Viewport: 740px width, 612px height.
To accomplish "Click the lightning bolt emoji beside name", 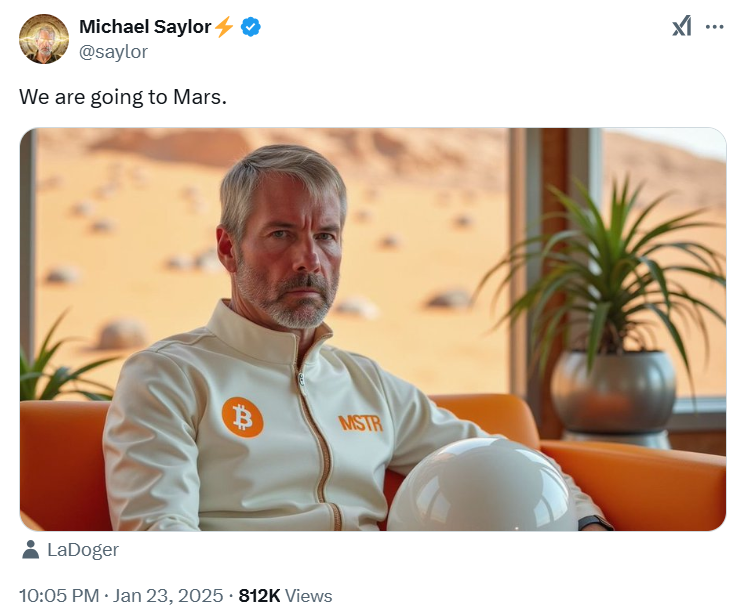I will [x=224, y=27].
